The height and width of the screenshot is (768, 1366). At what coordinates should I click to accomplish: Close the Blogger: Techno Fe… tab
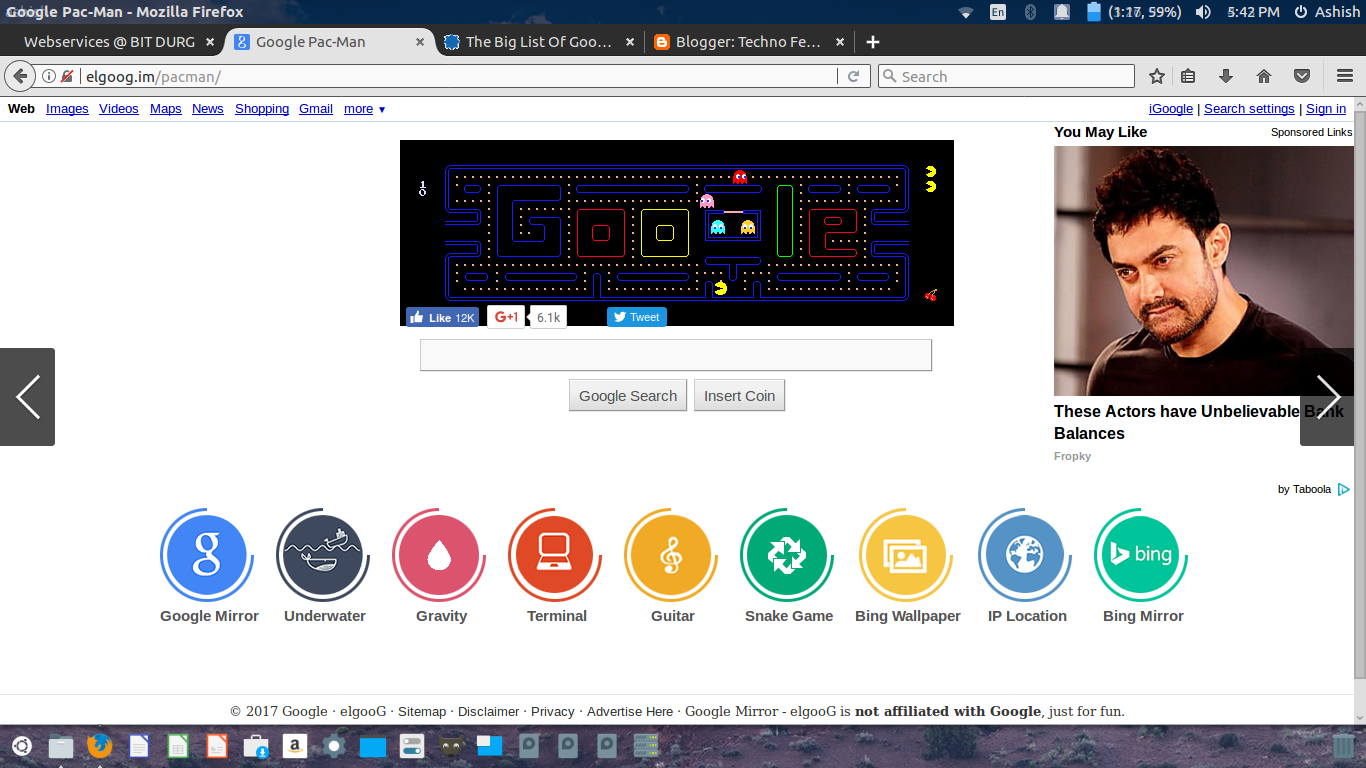click(840, 42)
